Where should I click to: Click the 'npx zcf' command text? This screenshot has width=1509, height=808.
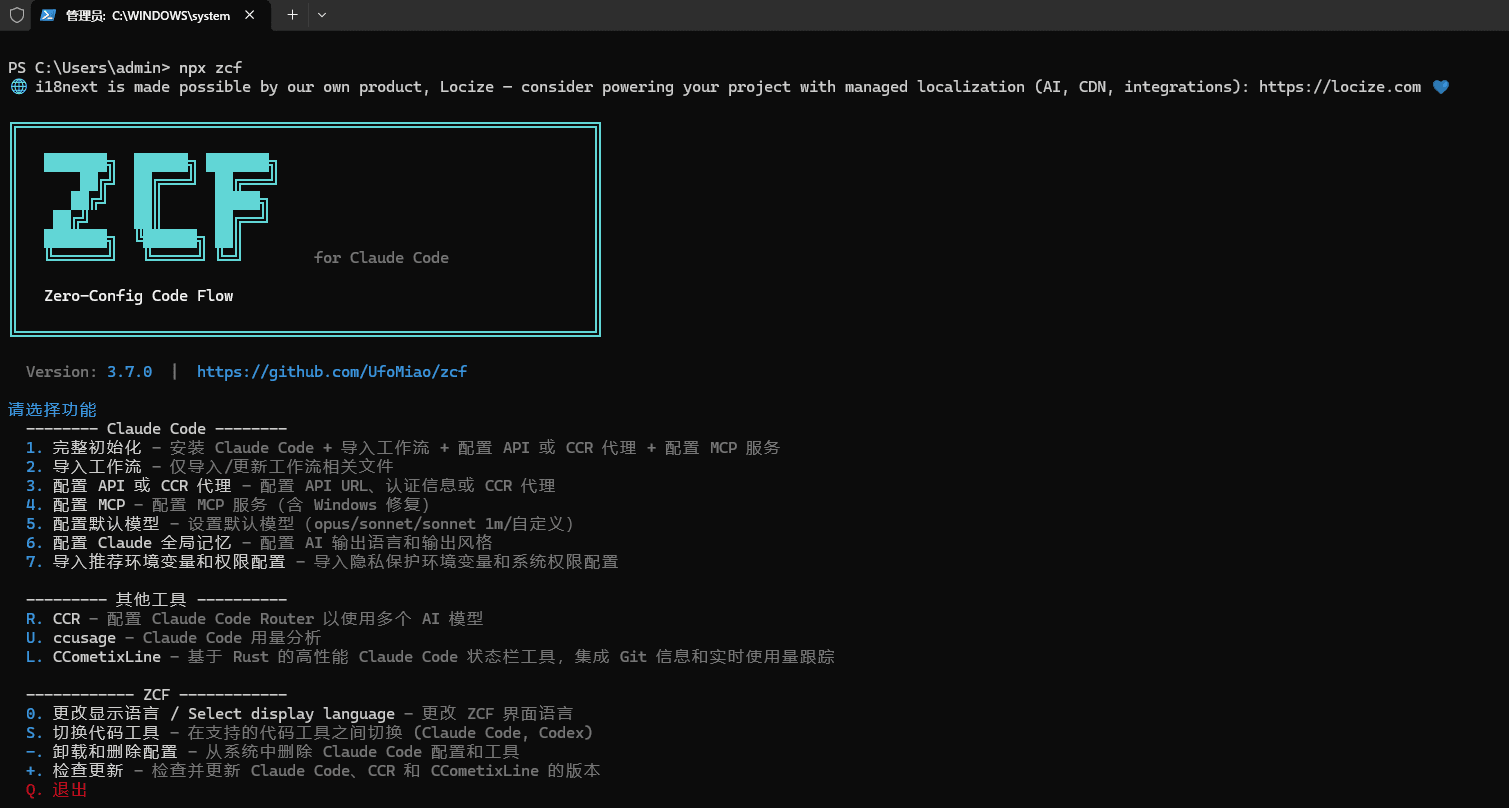[211, 68]
